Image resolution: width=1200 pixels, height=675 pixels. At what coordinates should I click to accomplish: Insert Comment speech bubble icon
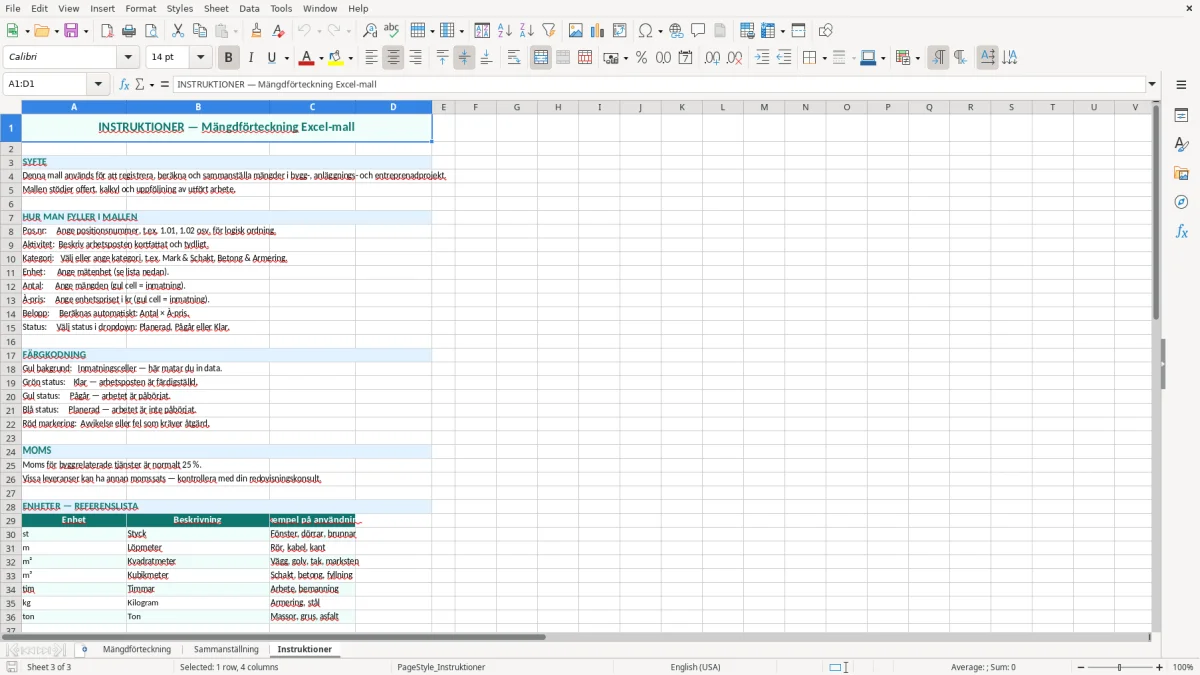[699, 31]
